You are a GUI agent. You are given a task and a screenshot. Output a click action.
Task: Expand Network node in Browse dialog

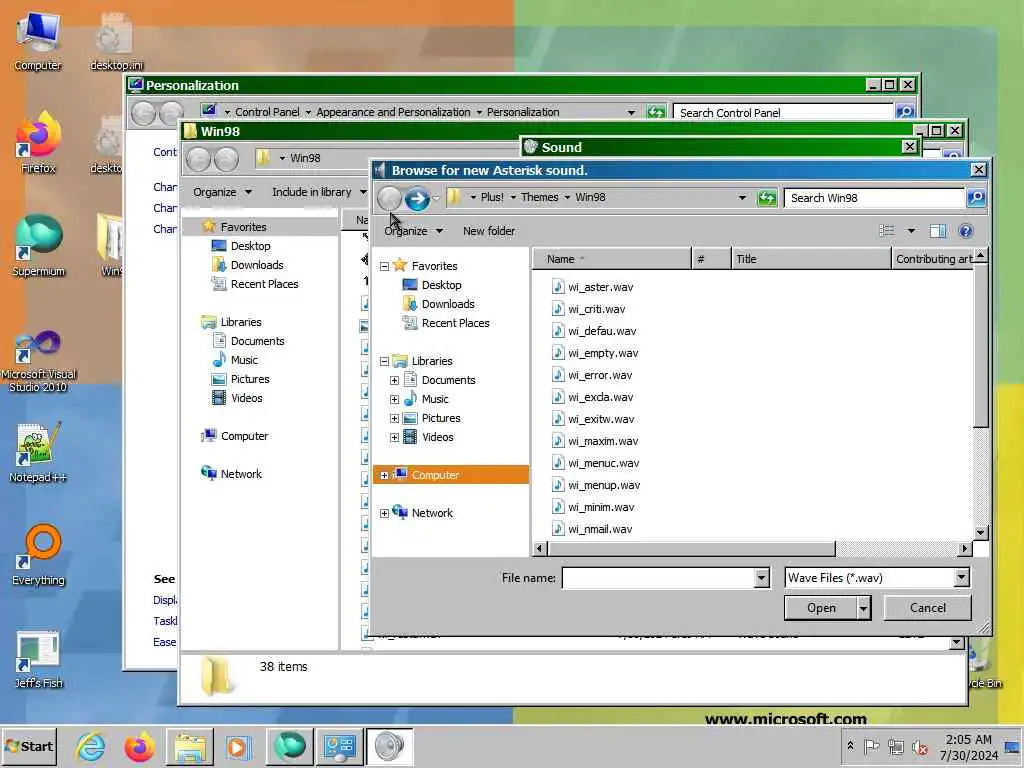point(384,513)
